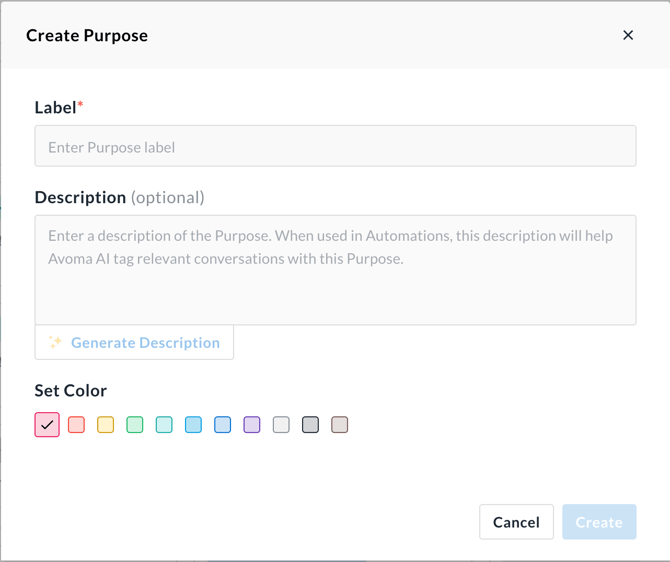Set the color to purple

(x=252, y=425)
